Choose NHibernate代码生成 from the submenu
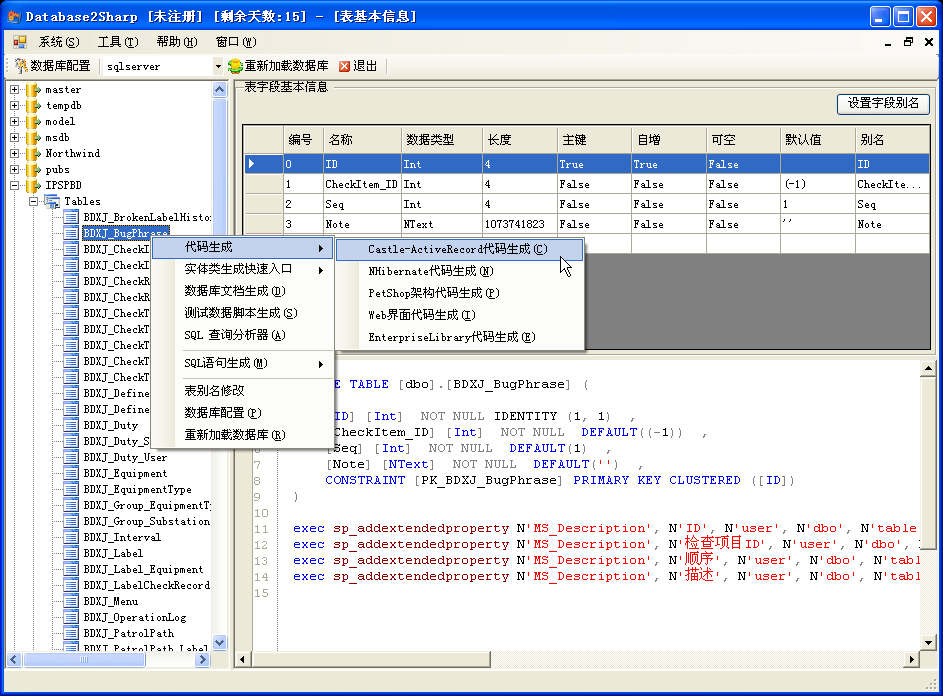943x696 pixels. 430,271
